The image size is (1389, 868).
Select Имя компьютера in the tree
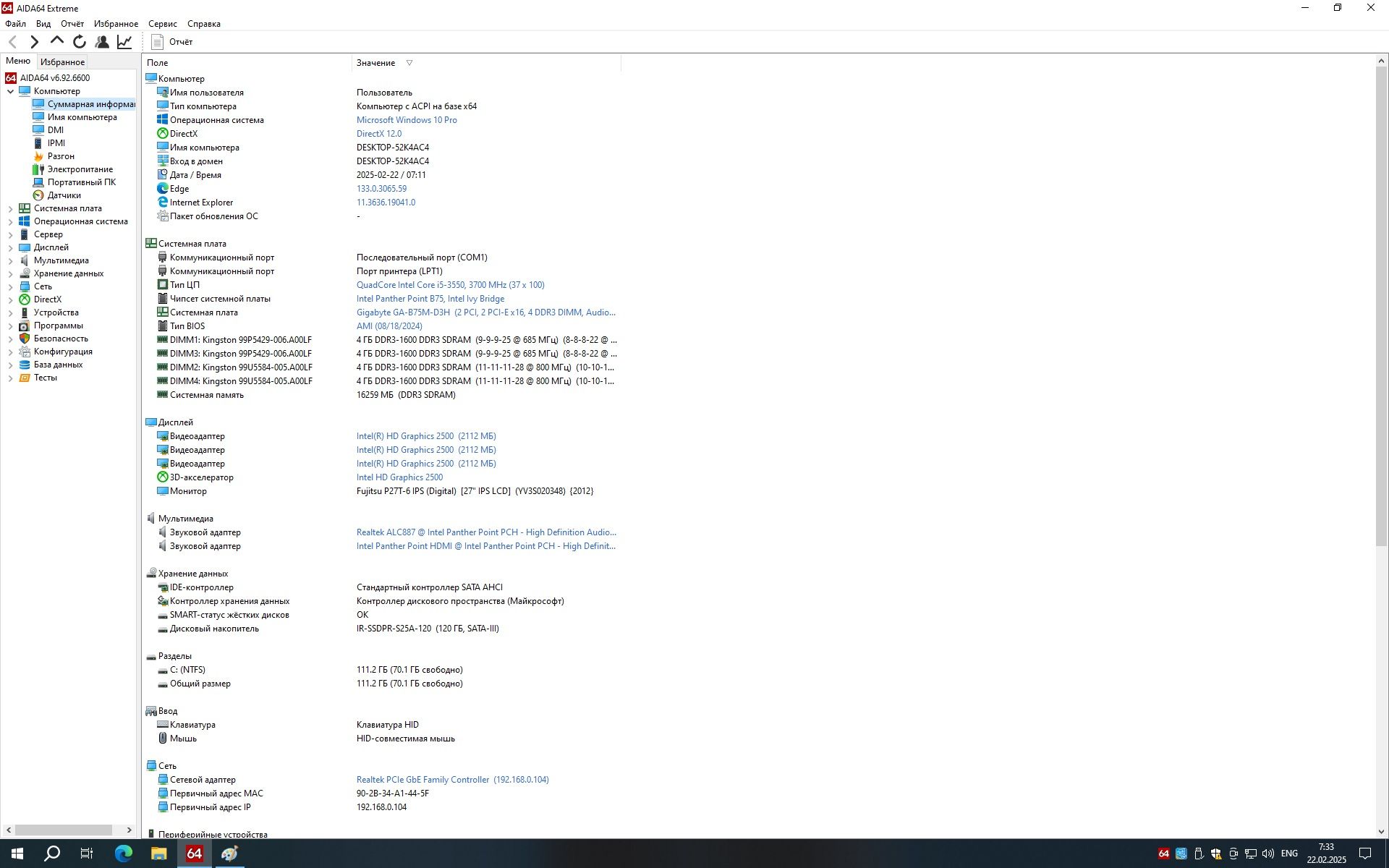click(82, 117)
